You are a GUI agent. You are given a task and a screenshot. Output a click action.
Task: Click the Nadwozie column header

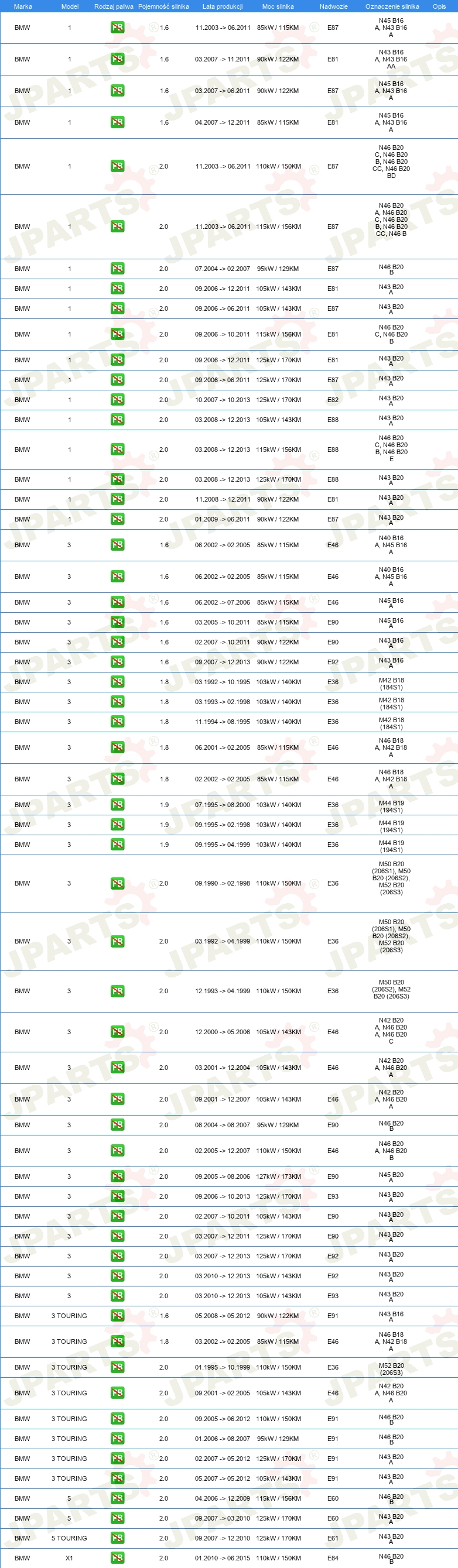tap(333, 6)
